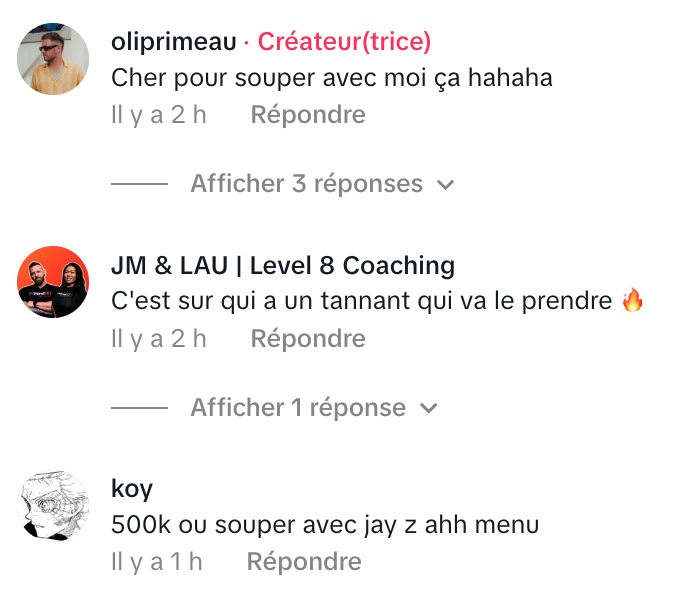Click chevron next to Afficher 3 réponses

(x=445, y=185)
